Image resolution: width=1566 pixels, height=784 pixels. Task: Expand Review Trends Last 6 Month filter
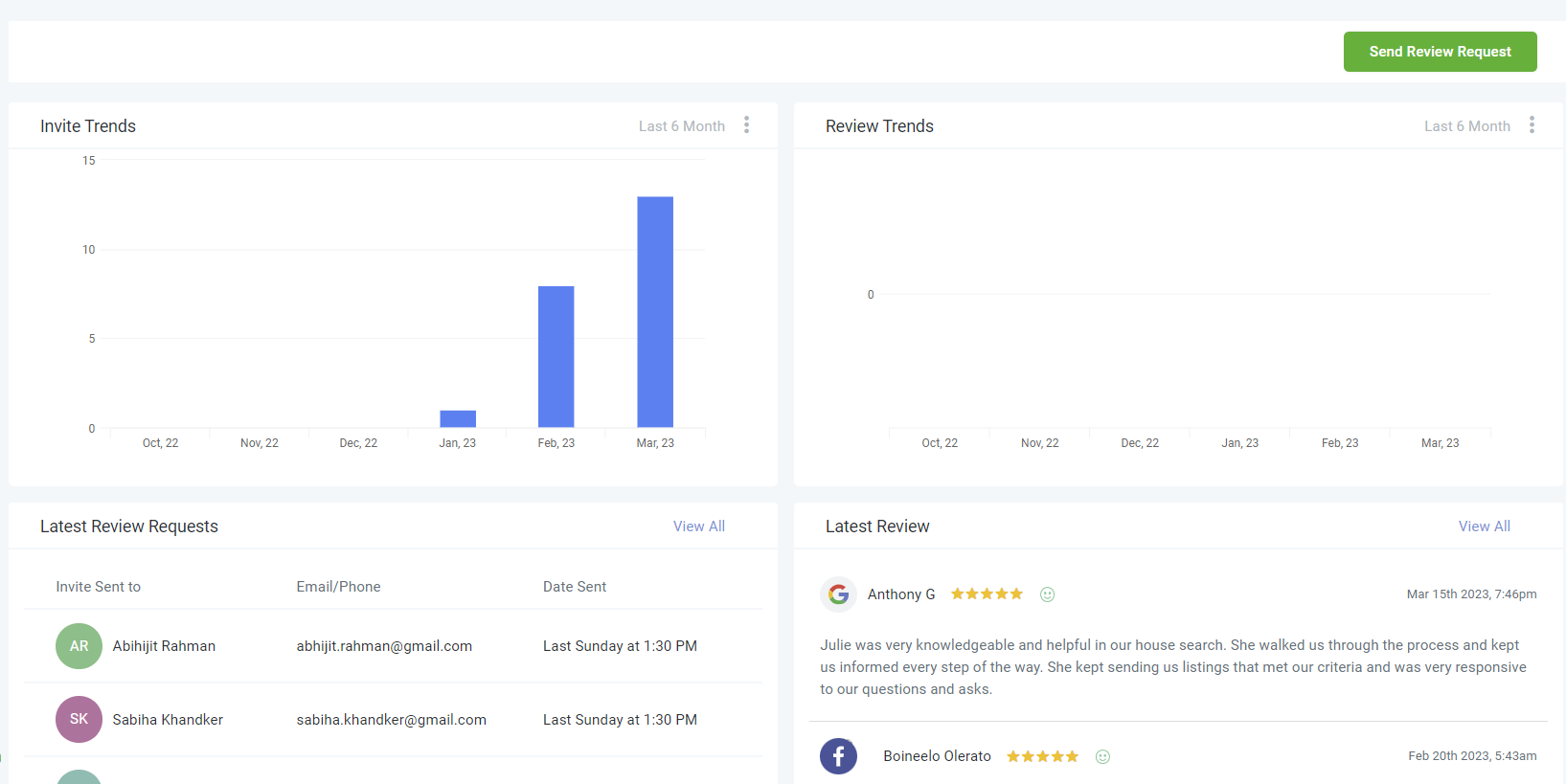click(x=1466, y=126)
